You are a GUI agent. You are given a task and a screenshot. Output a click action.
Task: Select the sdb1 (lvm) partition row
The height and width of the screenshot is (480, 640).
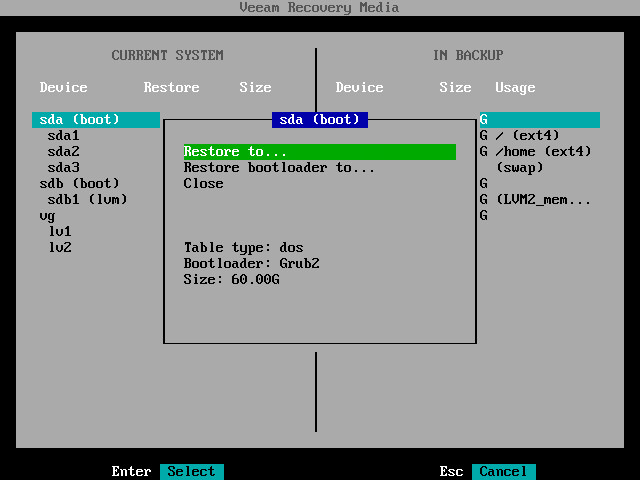click(87, 200)
